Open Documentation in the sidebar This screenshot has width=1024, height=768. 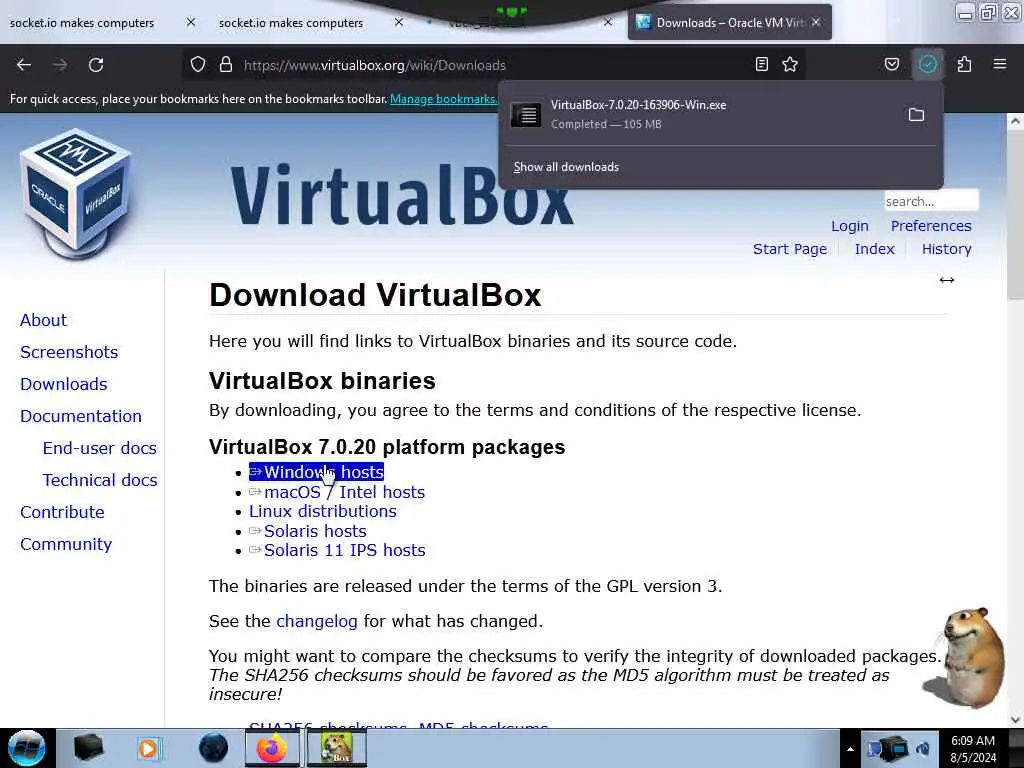(x=81, y=417)
